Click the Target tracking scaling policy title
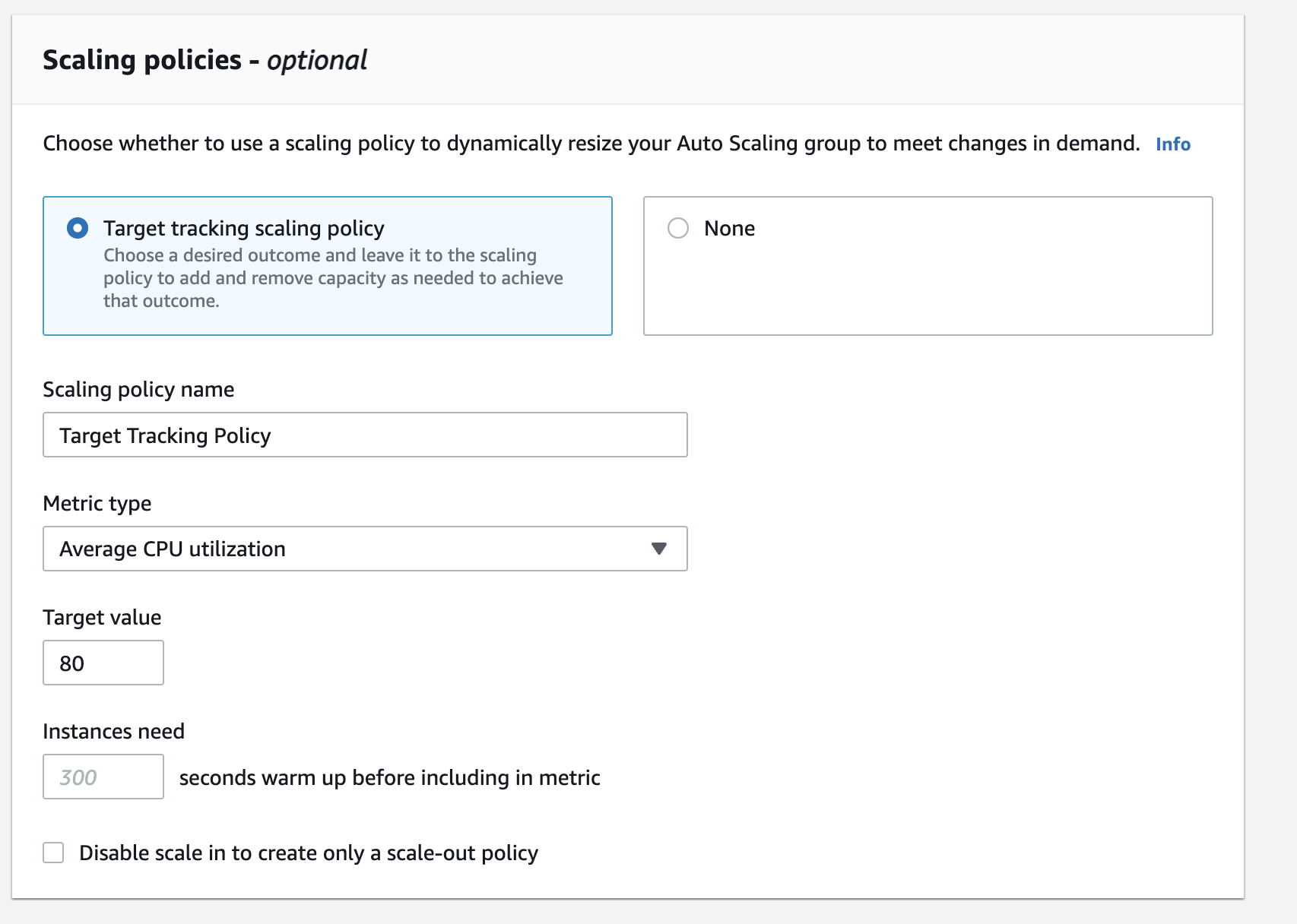The image size is (1297, 924). tap(243, 228)
